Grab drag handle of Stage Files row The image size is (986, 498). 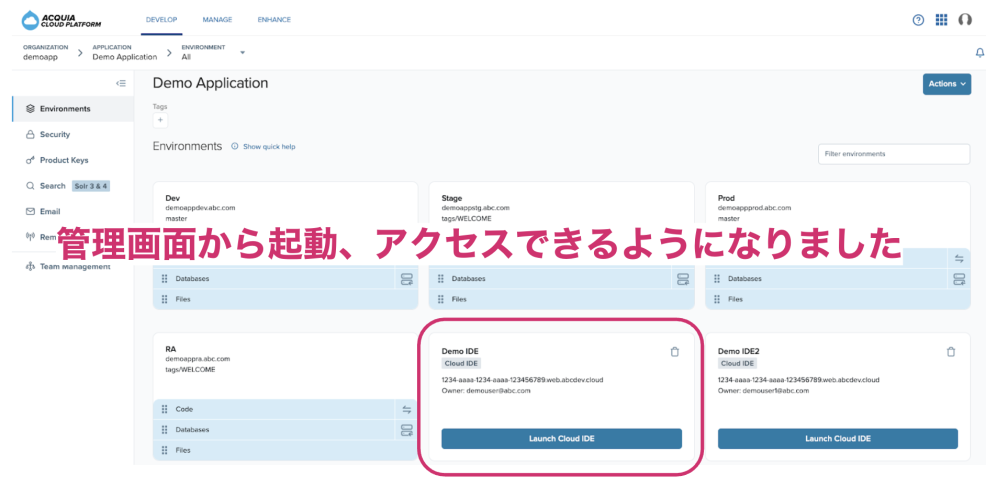click(441, 299)
